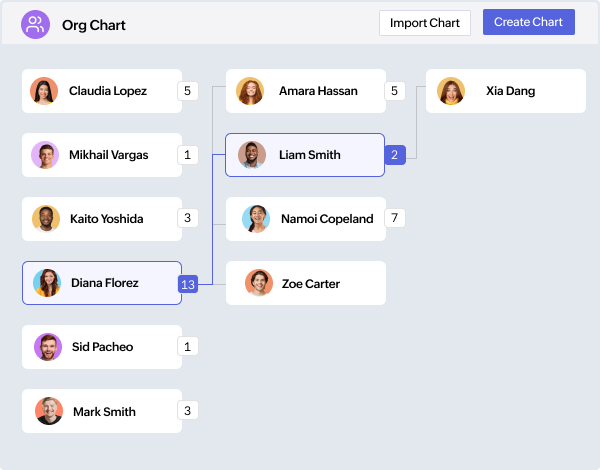Expand Namoi Copeland's 7 reports

[395, 218]
